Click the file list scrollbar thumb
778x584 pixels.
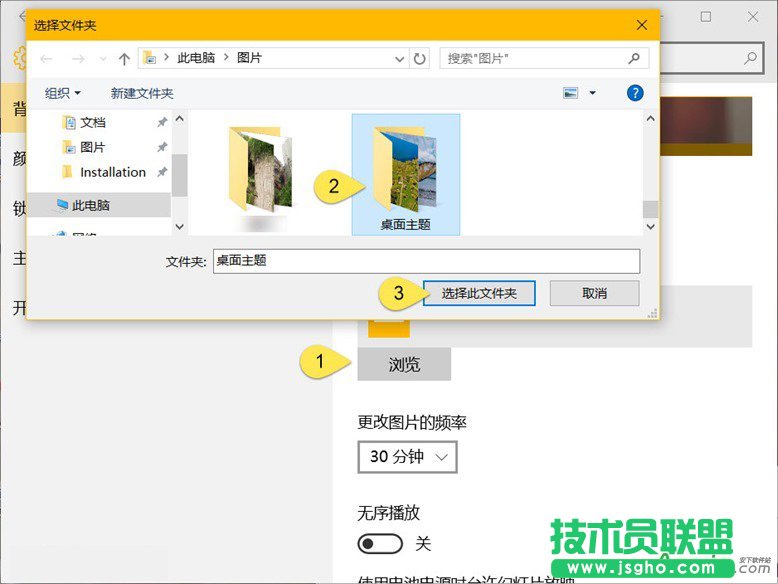pyautogui.click(x=650, y=209)
